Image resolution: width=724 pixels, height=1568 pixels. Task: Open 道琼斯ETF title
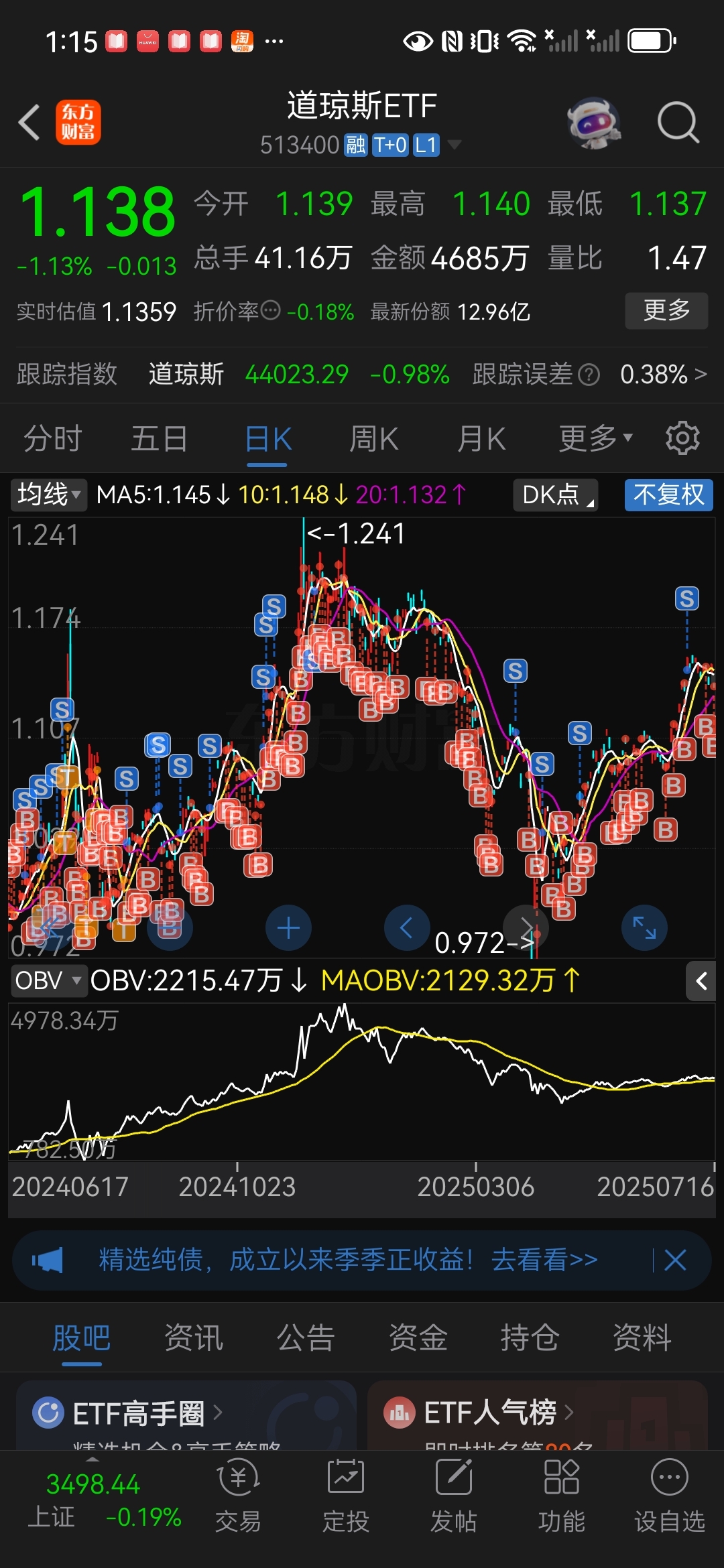[x=362, y=106]
